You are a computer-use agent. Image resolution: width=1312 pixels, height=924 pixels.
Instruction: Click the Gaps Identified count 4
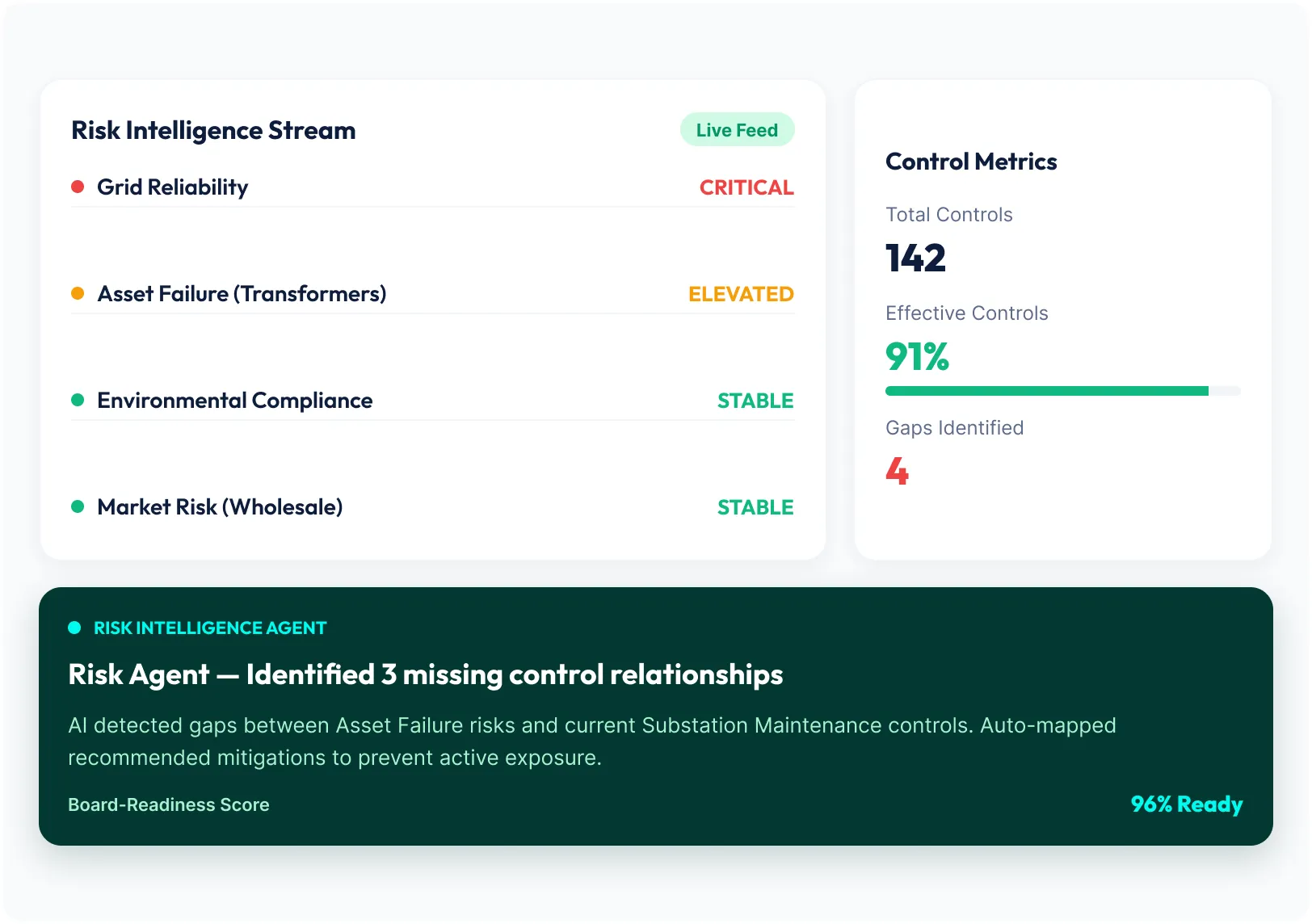pyautogui.click(x=897, y=472)
